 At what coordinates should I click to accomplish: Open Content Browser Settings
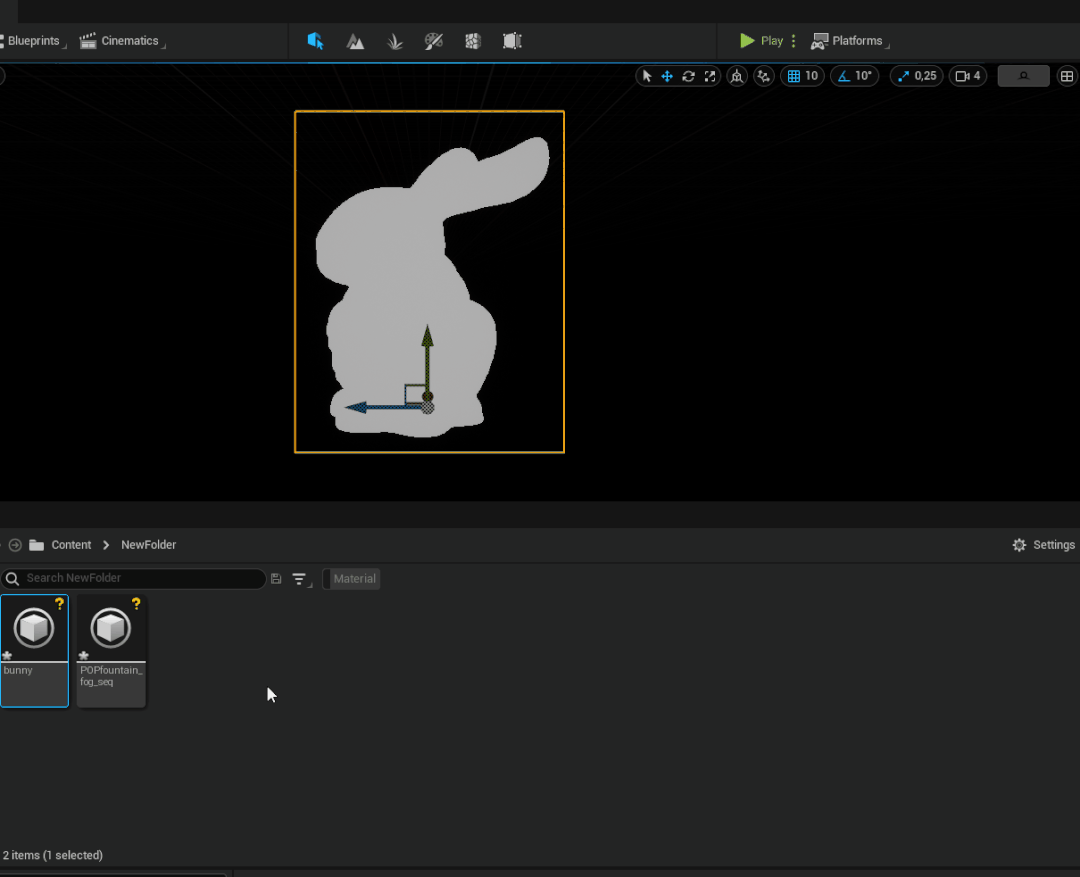click(x=1043, y=545)
